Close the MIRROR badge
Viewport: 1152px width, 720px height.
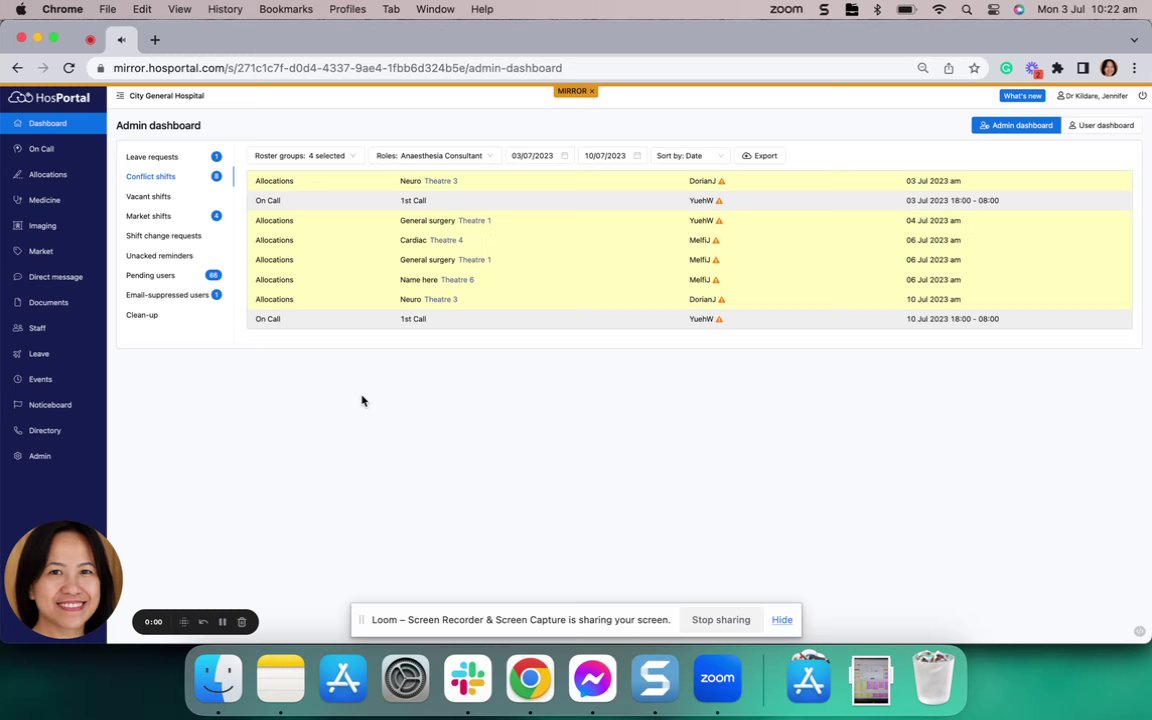click(x=591, y=91)
